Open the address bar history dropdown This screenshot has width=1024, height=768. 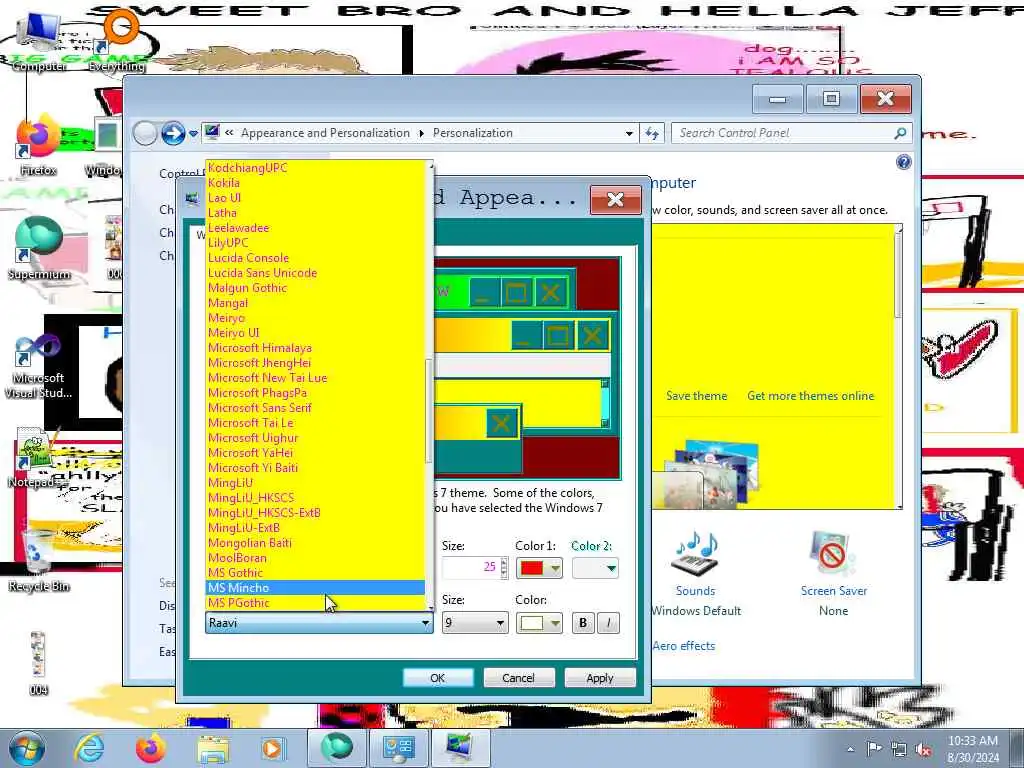pos(629,133)
